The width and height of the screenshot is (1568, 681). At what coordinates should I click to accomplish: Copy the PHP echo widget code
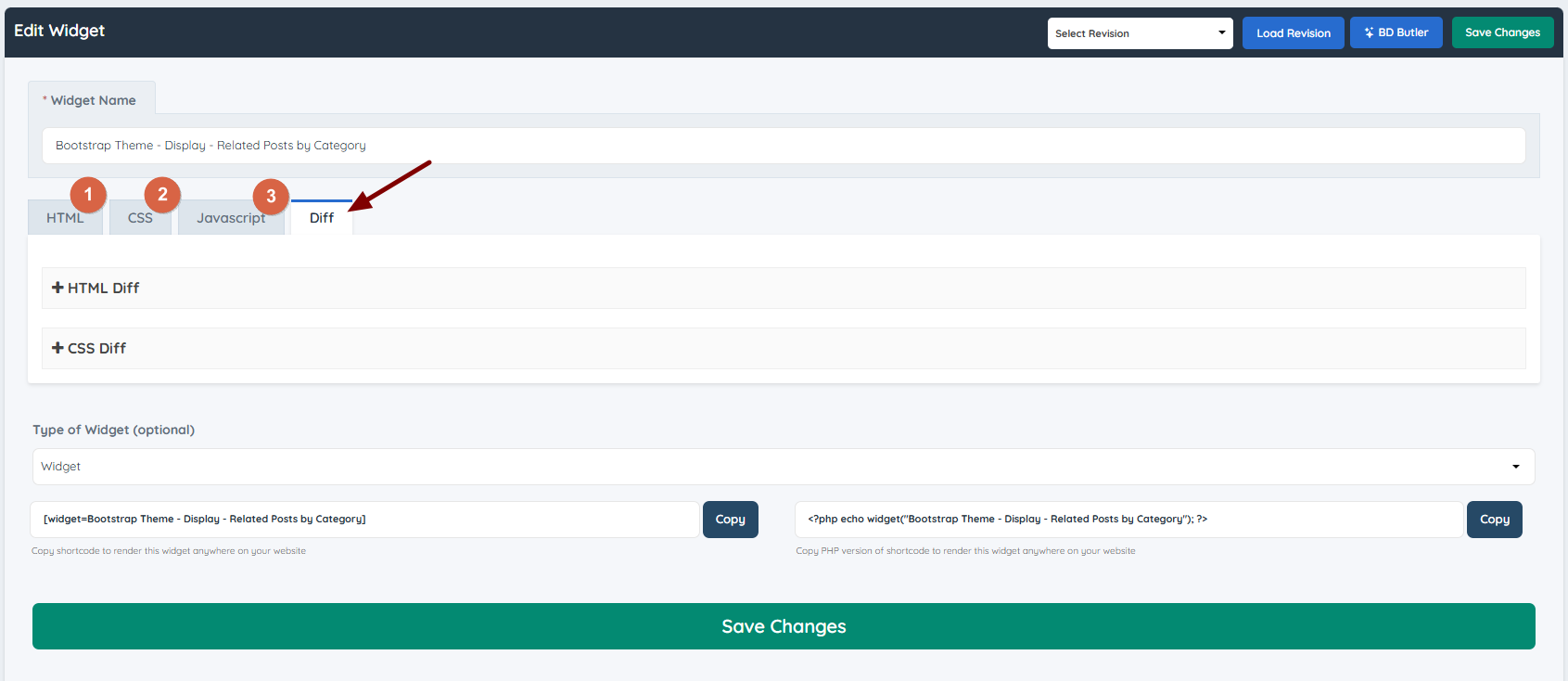1495,520
